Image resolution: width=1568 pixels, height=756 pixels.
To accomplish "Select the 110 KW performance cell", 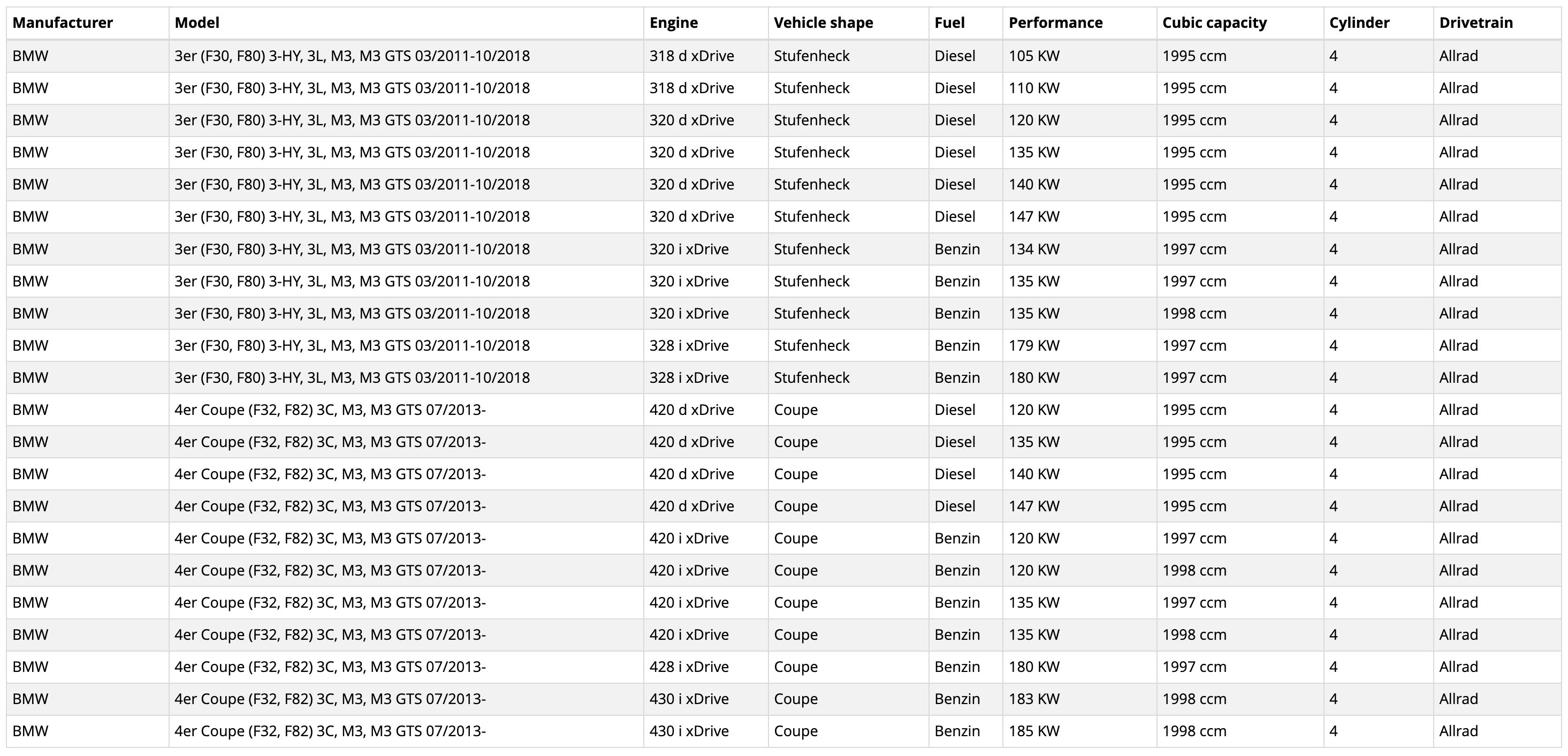I will pos(1033,88).
